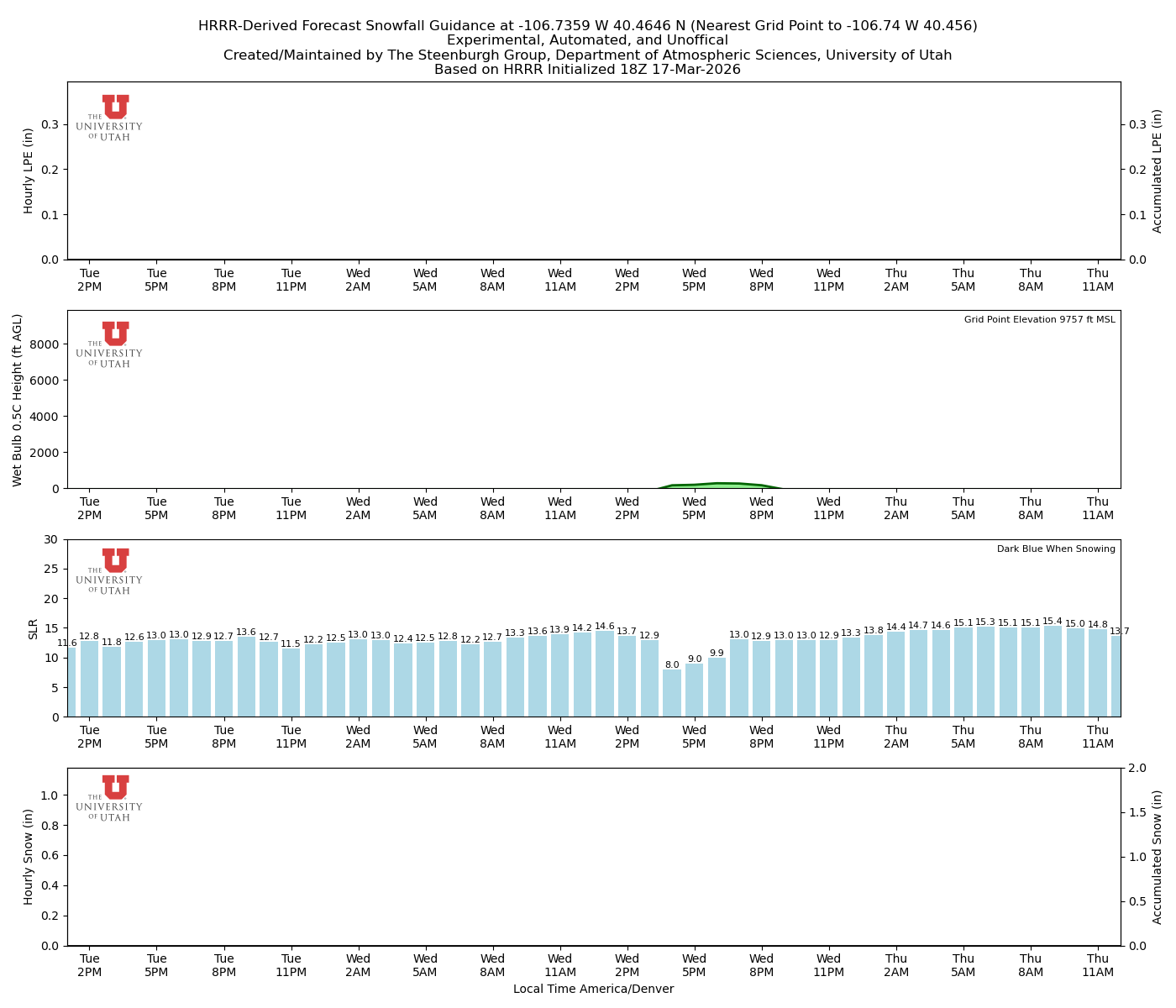
Task: Click the Utah logo in the Hourly Snow panel
Action: [115, 798]
